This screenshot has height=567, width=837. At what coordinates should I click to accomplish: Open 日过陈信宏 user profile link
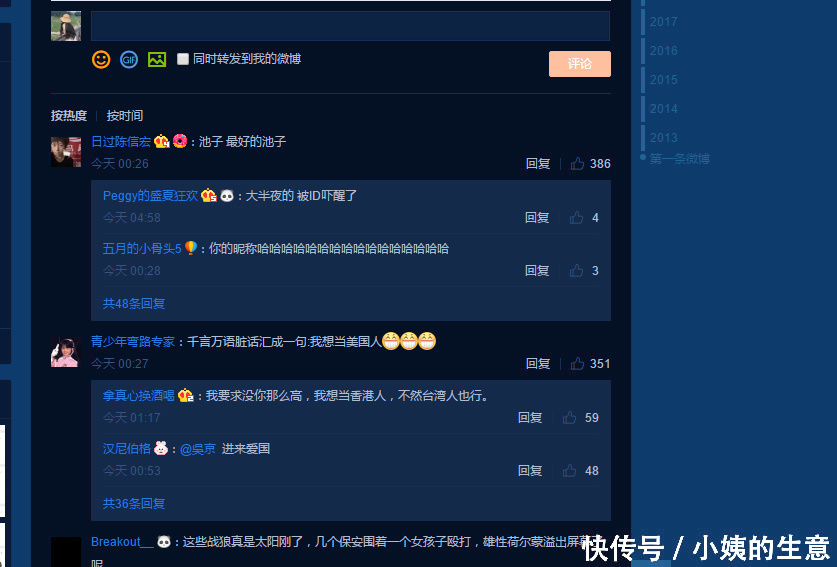121,141
